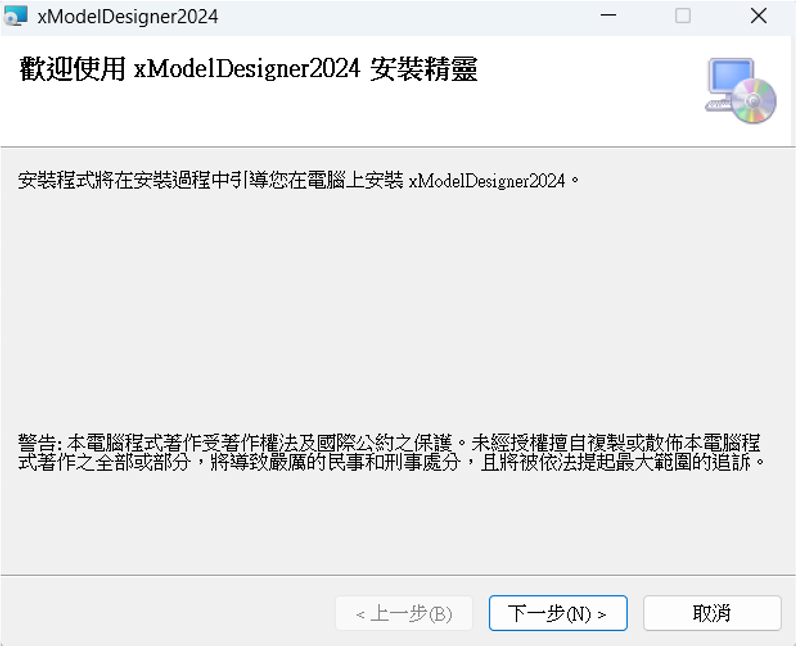796x646 pixels.
Task: Click the greyed-out maximize window button
Action: point(683,17)
